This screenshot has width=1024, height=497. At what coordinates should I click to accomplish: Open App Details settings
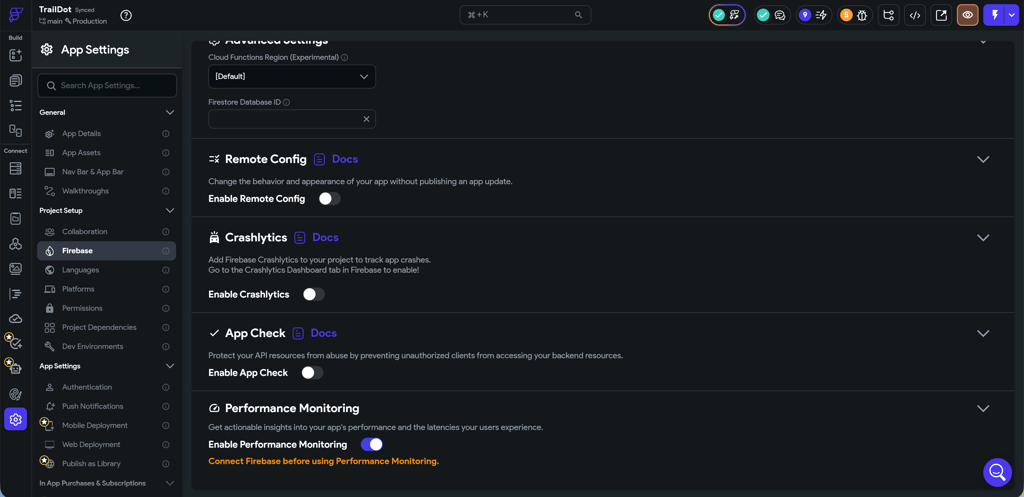point(106,133)
